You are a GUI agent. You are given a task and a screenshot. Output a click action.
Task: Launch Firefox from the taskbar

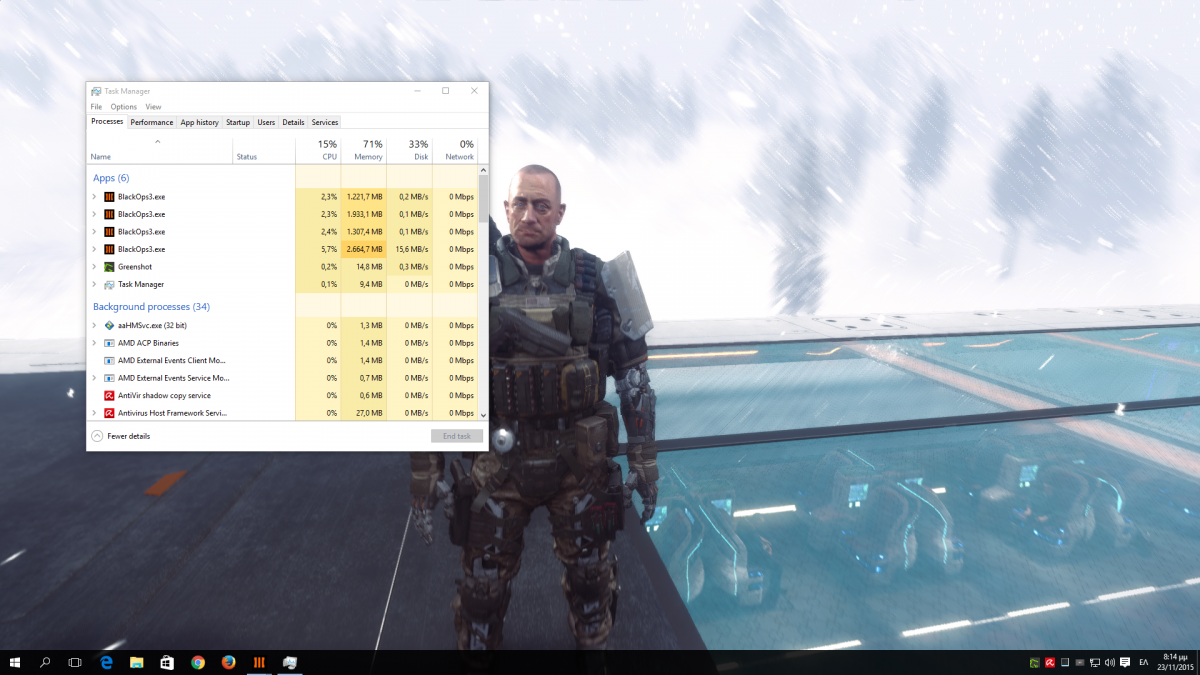point(228,662)
